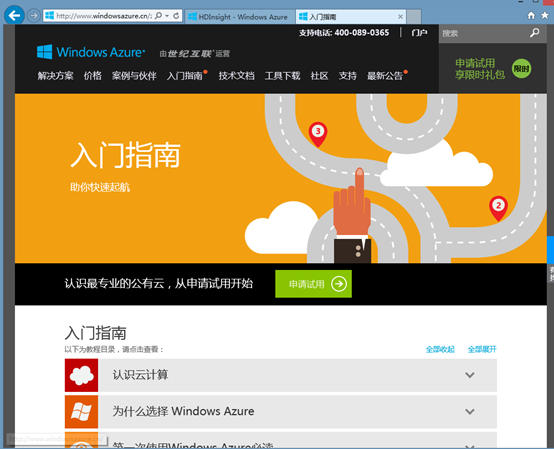This screenshot has width=554, height=449.
Task: Click the 由世纪互联运营 operator logo
Action: pos(194,54)
